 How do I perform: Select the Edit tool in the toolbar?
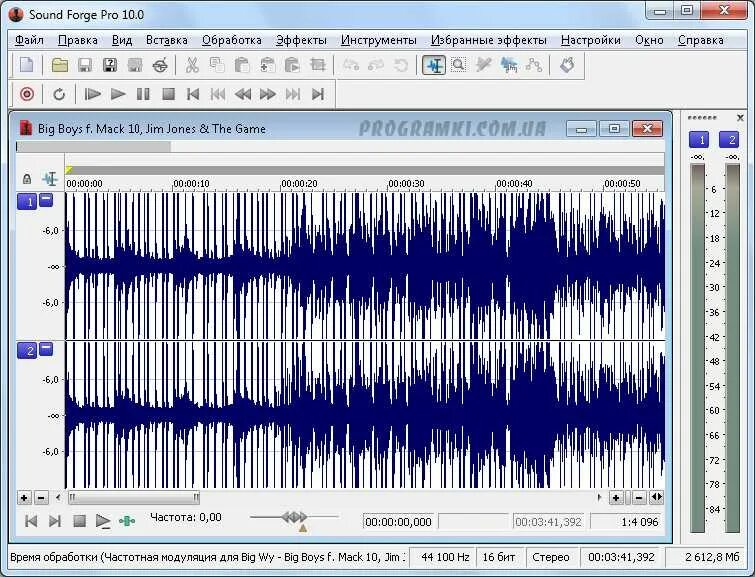point(434,65)
